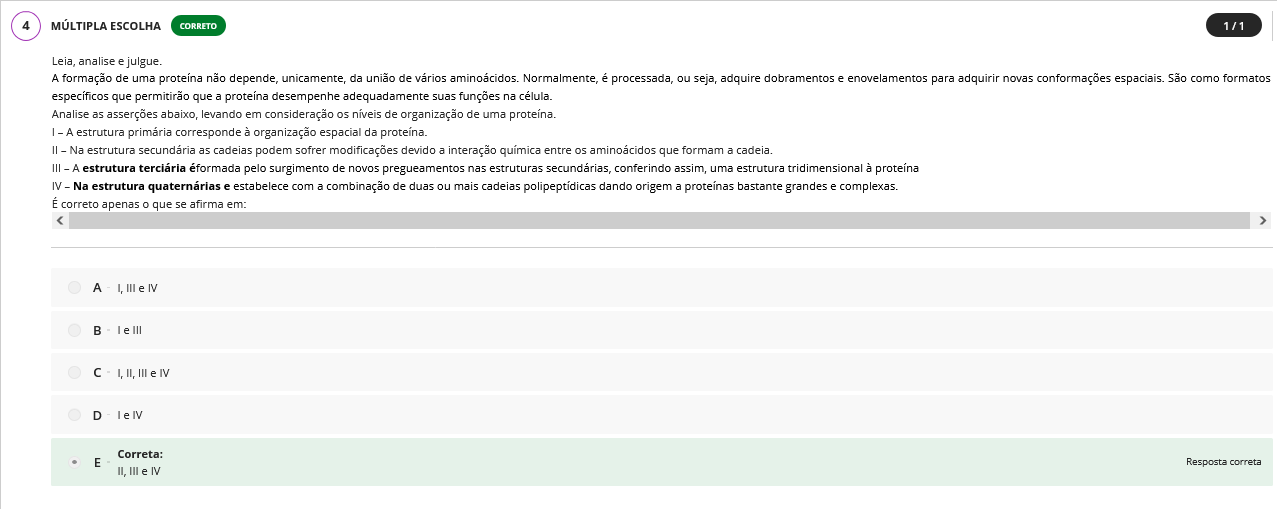Viewport: 1277px width, 509px height.
Task: Click the question number 4 circle
Action: click(26, 26)
